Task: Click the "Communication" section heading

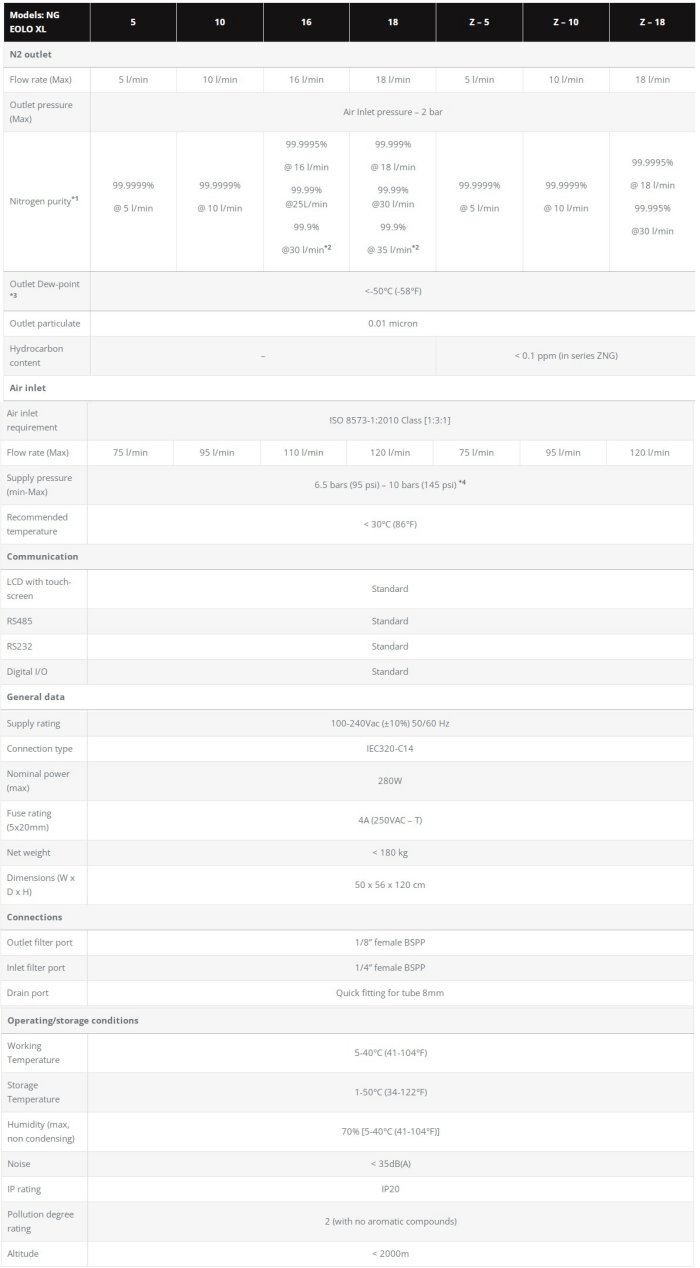Action: [x=42, y=556]
